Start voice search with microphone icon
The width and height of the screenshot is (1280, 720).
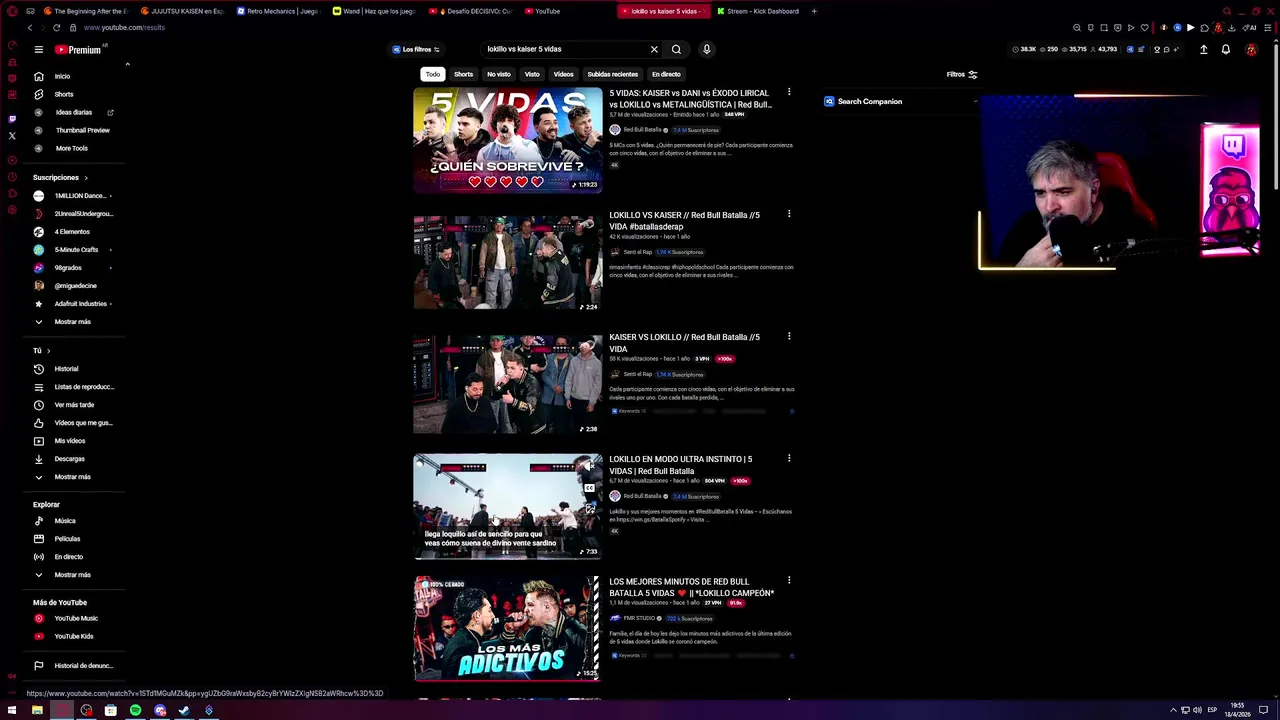[x=706, y=49]
